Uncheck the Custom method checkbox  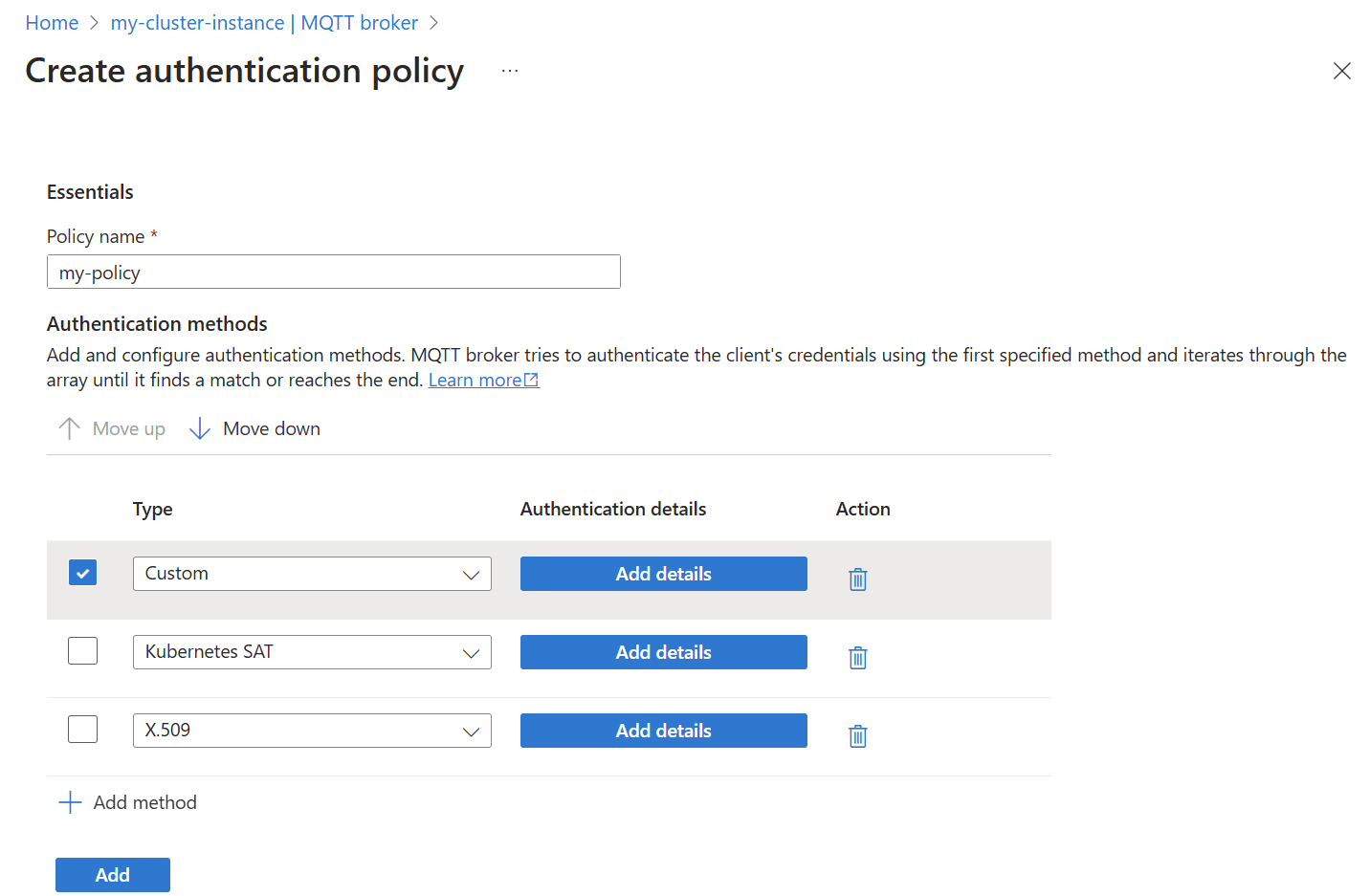82,572
